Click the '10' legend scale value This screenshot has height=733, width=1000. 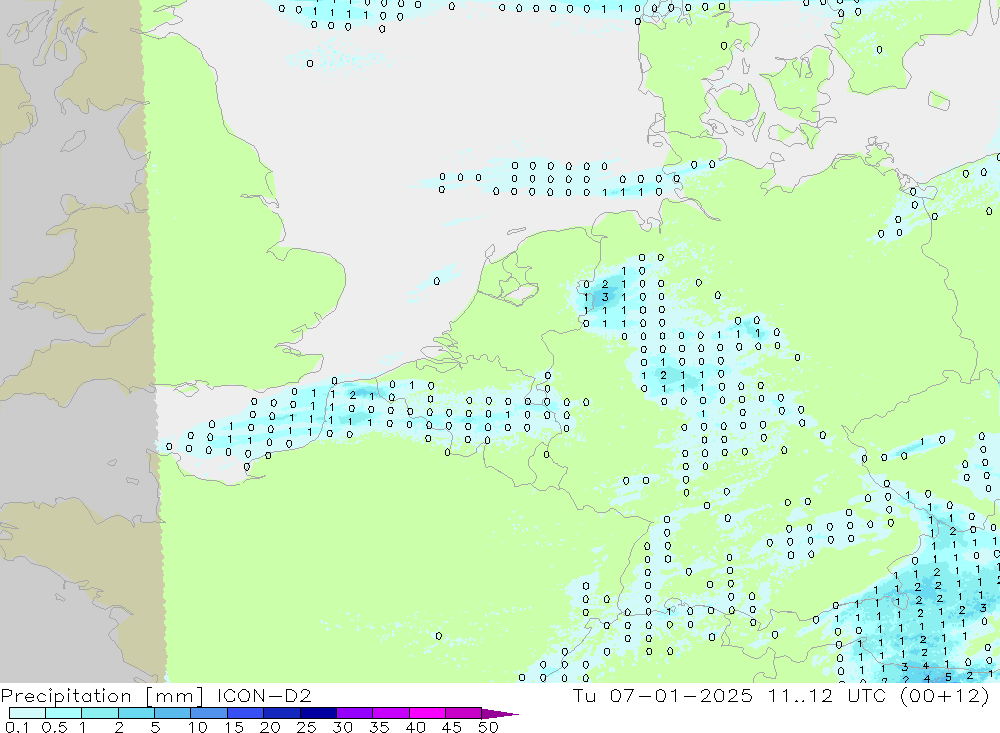click(x=198, y=727)
